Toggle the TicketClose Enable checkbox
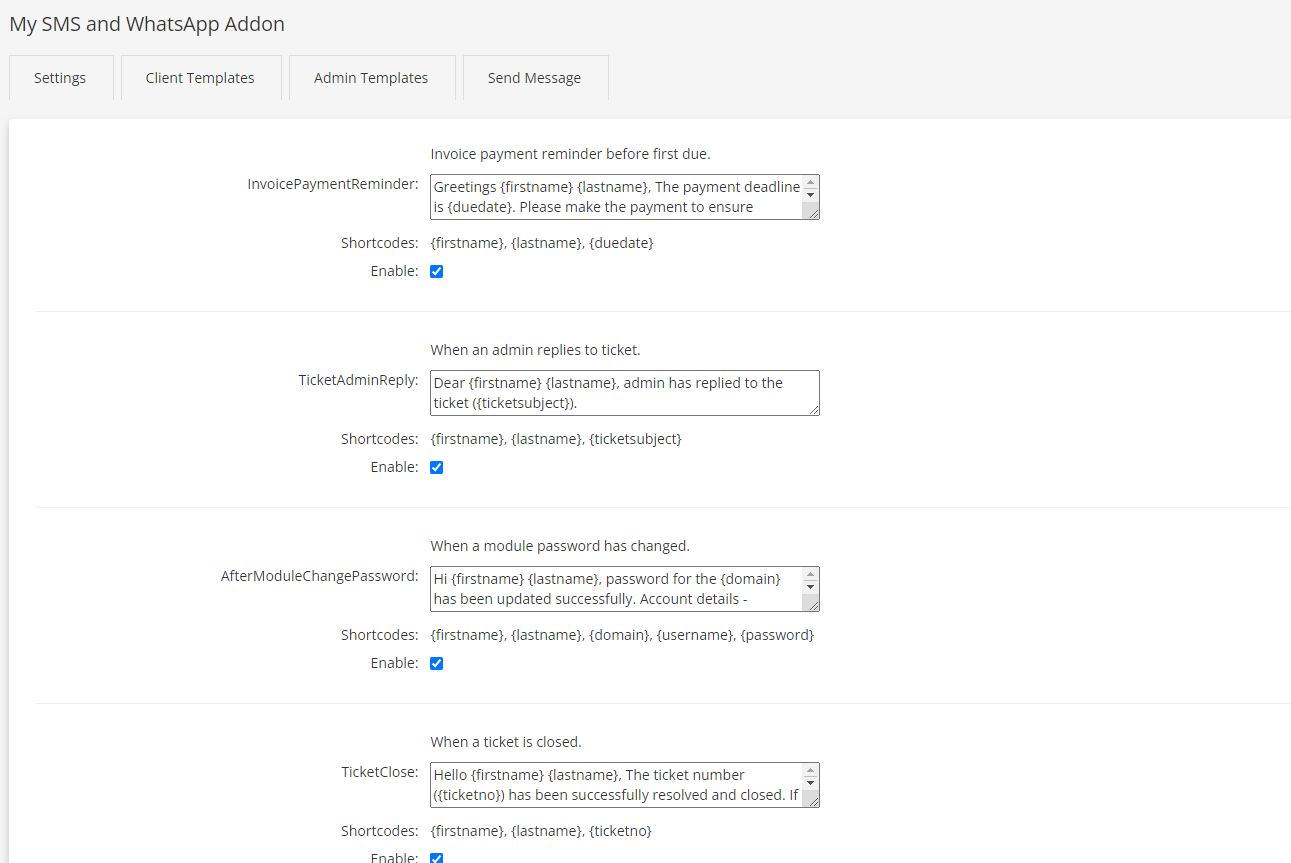Image resolution: width=1291 pixels, height=863 pixels. pos(437,857)
